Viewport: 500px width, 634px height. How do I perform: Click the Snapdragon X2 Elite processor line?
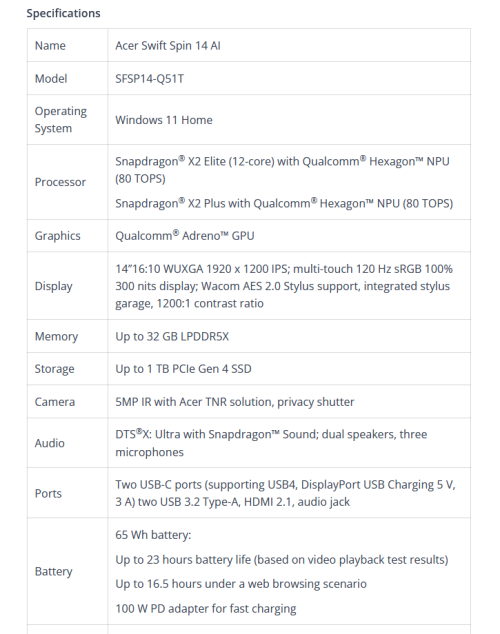tap(282, 170)
